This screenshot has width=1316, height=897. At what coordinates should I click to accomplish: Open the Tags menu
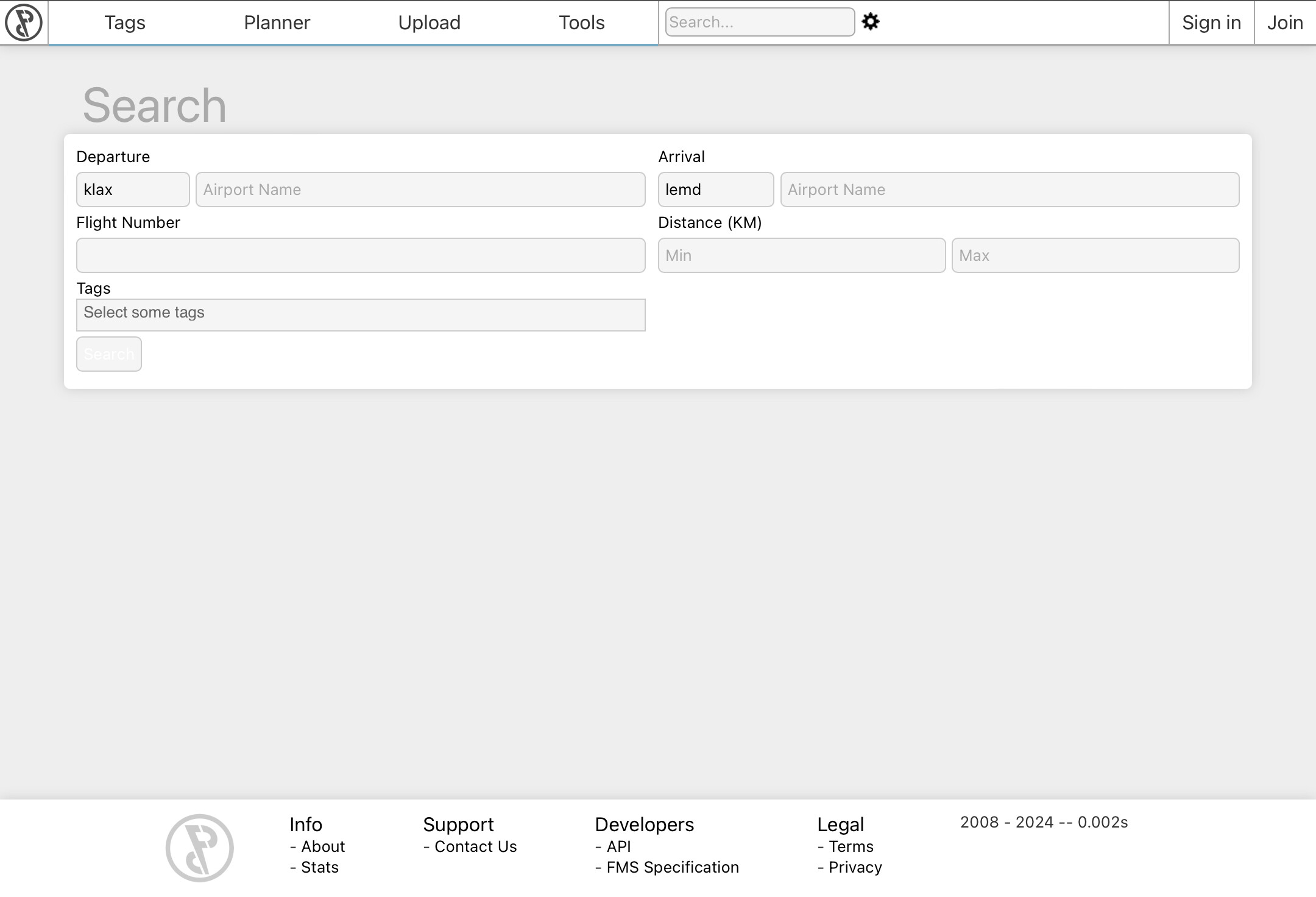[124, 23]
